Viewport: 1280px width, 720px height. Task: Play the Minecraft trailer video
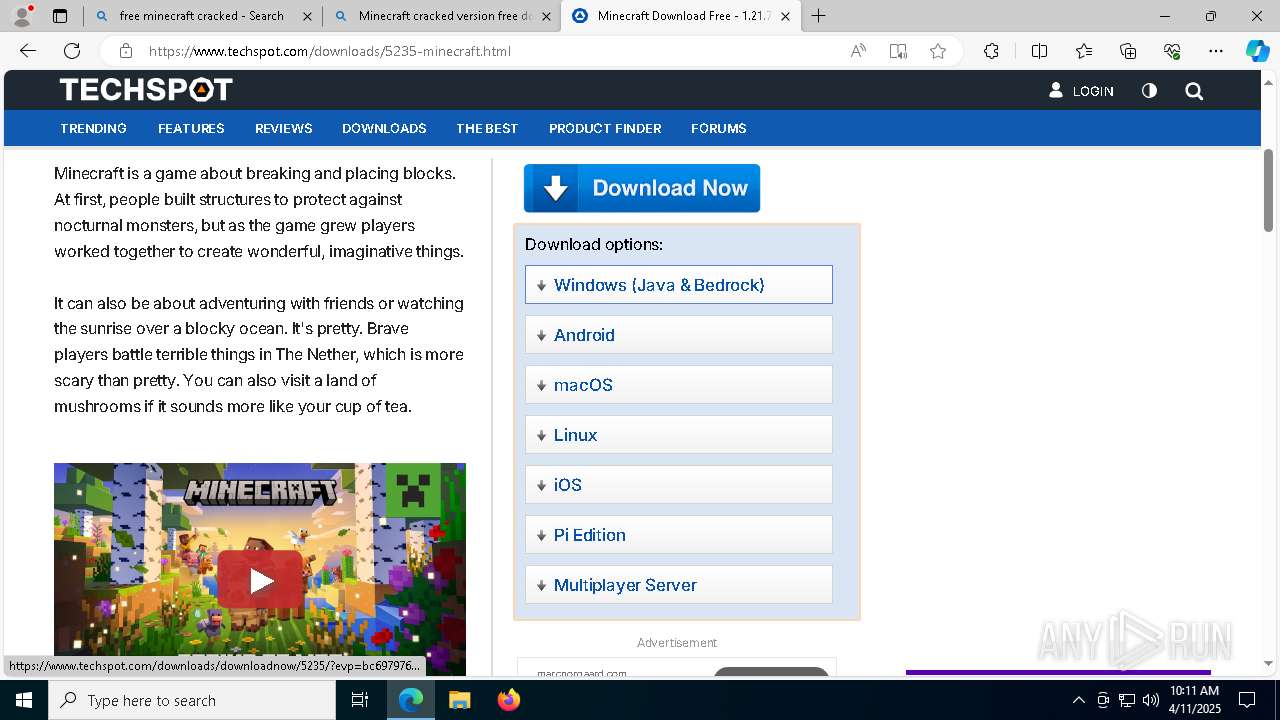260,580
